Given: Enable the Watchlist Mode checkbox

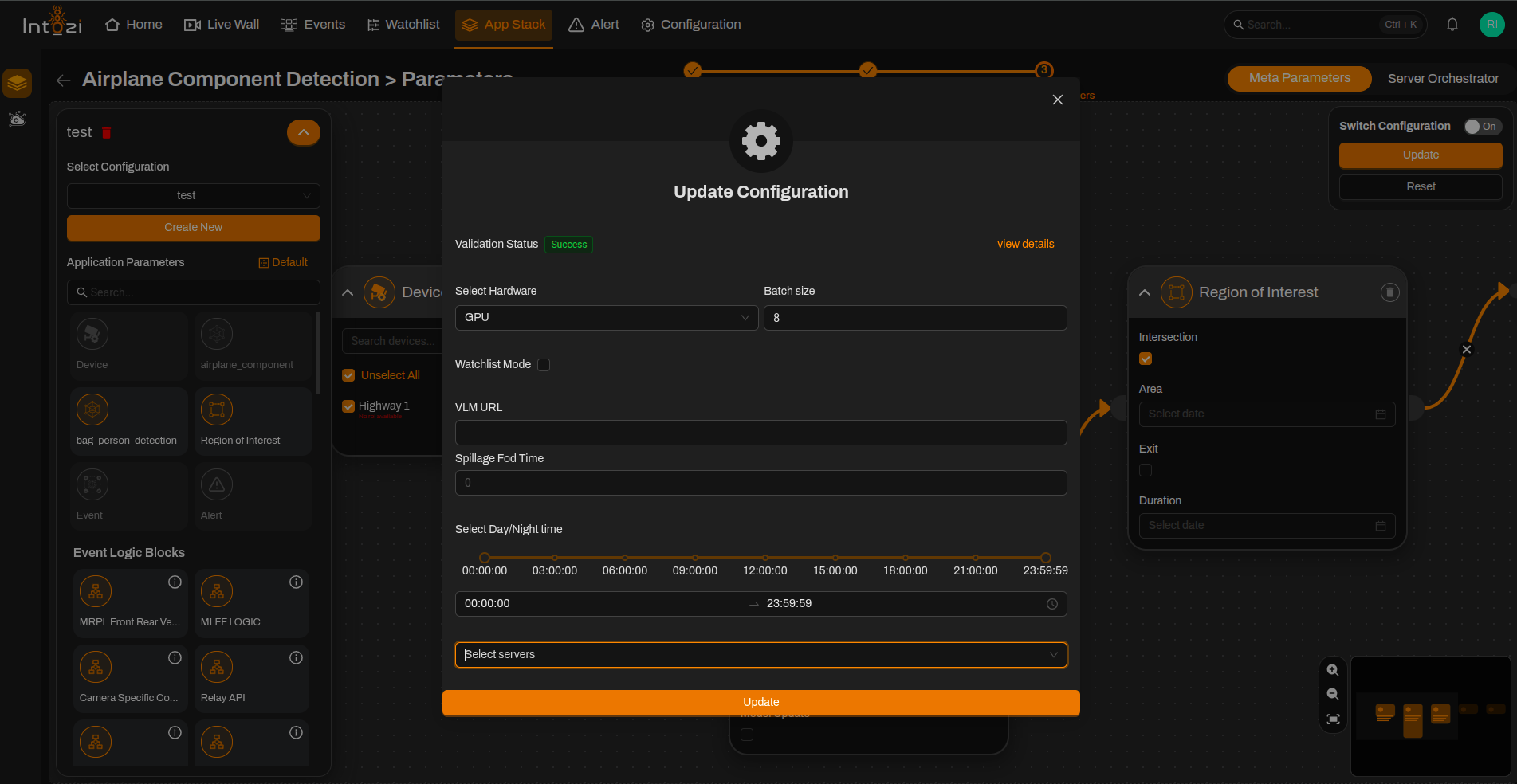Looking at the screenshot, I should point(544,365).
